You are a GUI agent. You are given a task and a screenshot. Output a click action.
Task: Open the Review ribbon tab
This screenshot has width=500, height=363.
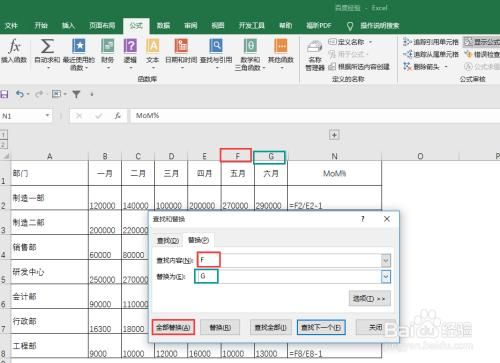[x=191, y=26]
